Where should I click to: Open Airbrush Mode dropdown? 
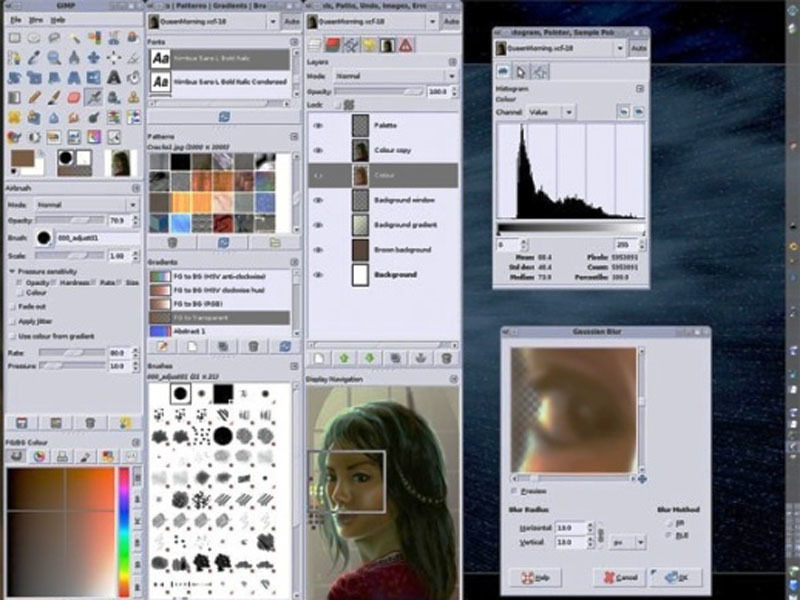87,205
